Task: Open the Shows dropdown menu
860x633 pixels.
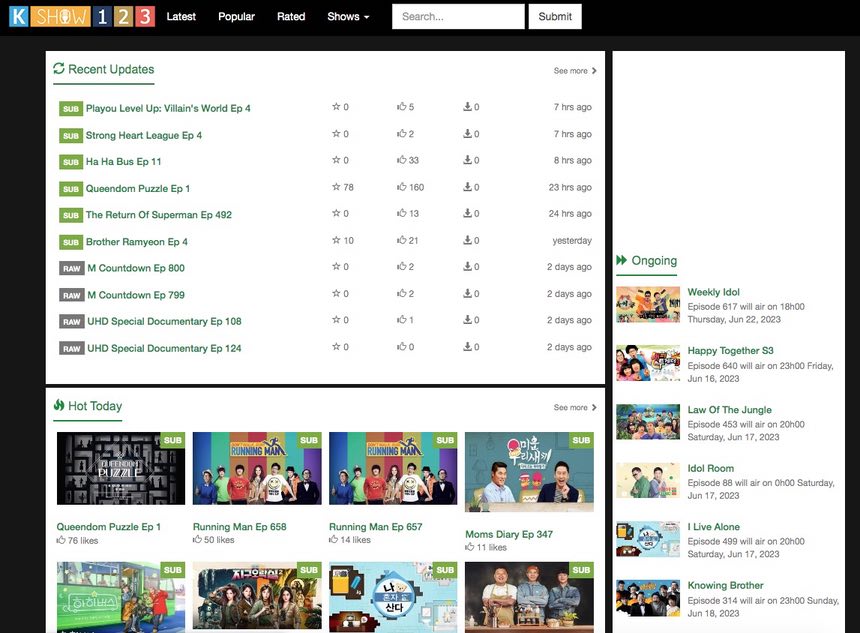Action: (347, 16)
